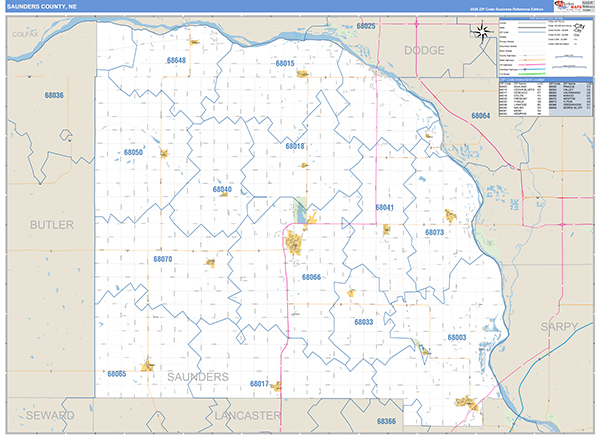Click the city marker in ZIP 68003

(423, 352)
